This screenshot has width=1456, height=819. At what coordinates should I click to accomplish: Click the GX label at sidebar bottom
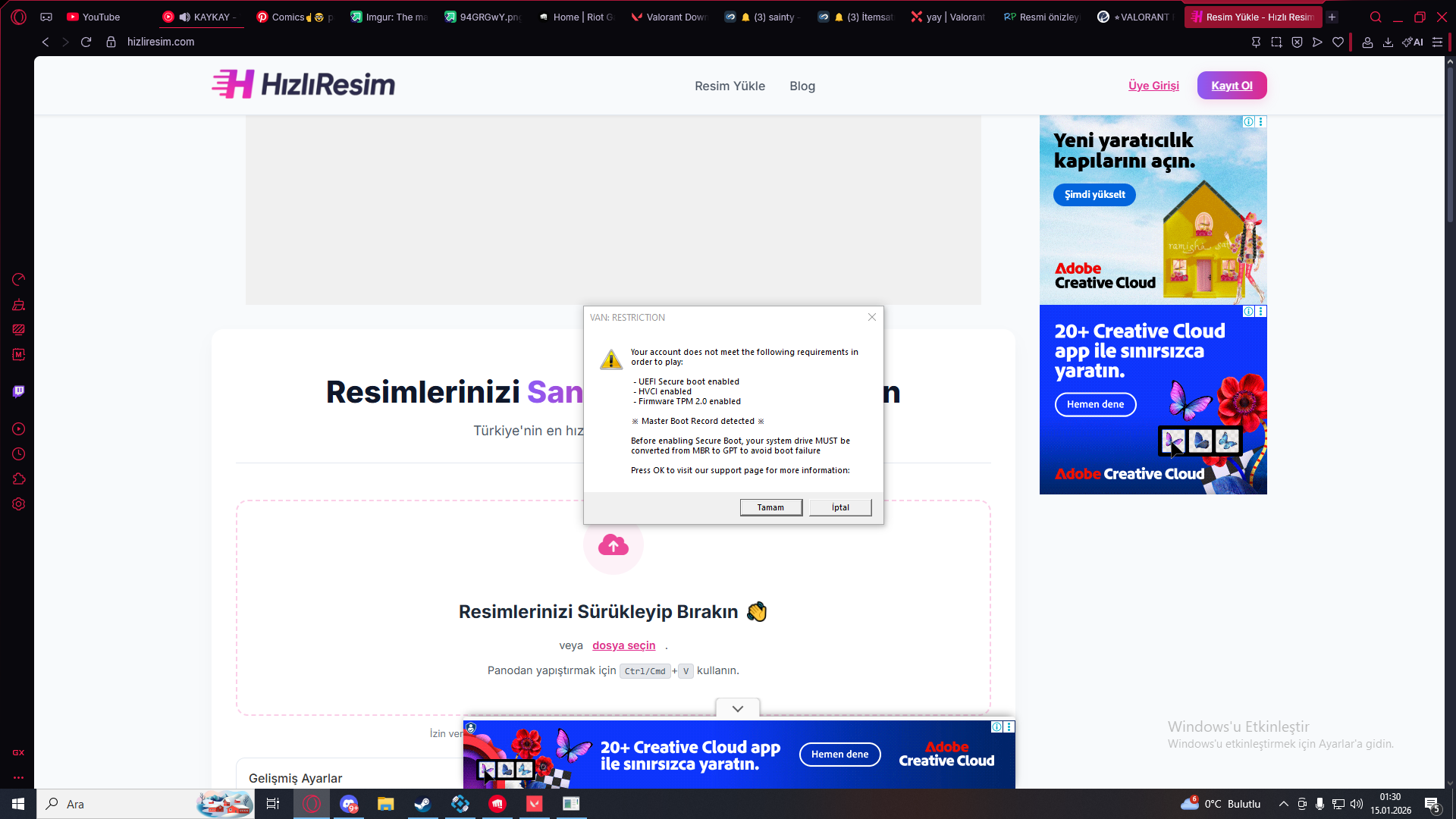click(x=19, y=752)
